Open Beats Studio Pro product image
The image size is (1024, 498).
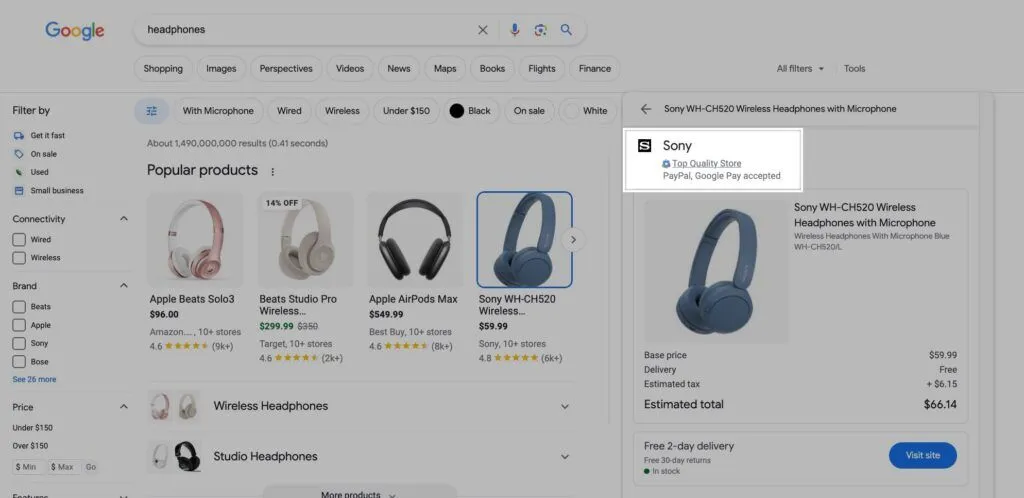[305, 240]
